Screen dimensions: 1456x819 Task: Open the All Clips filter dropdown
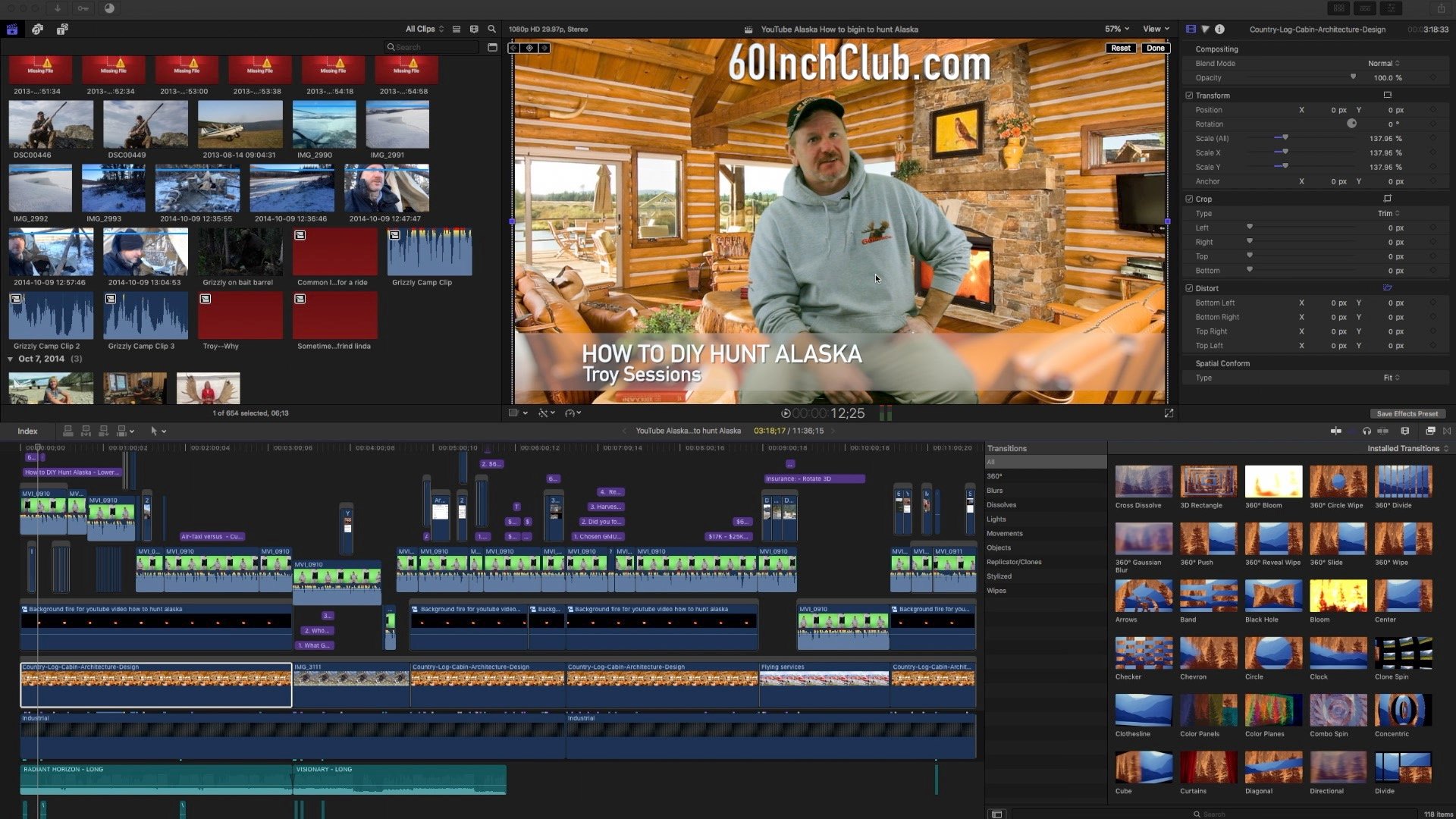tap(424, 29)
